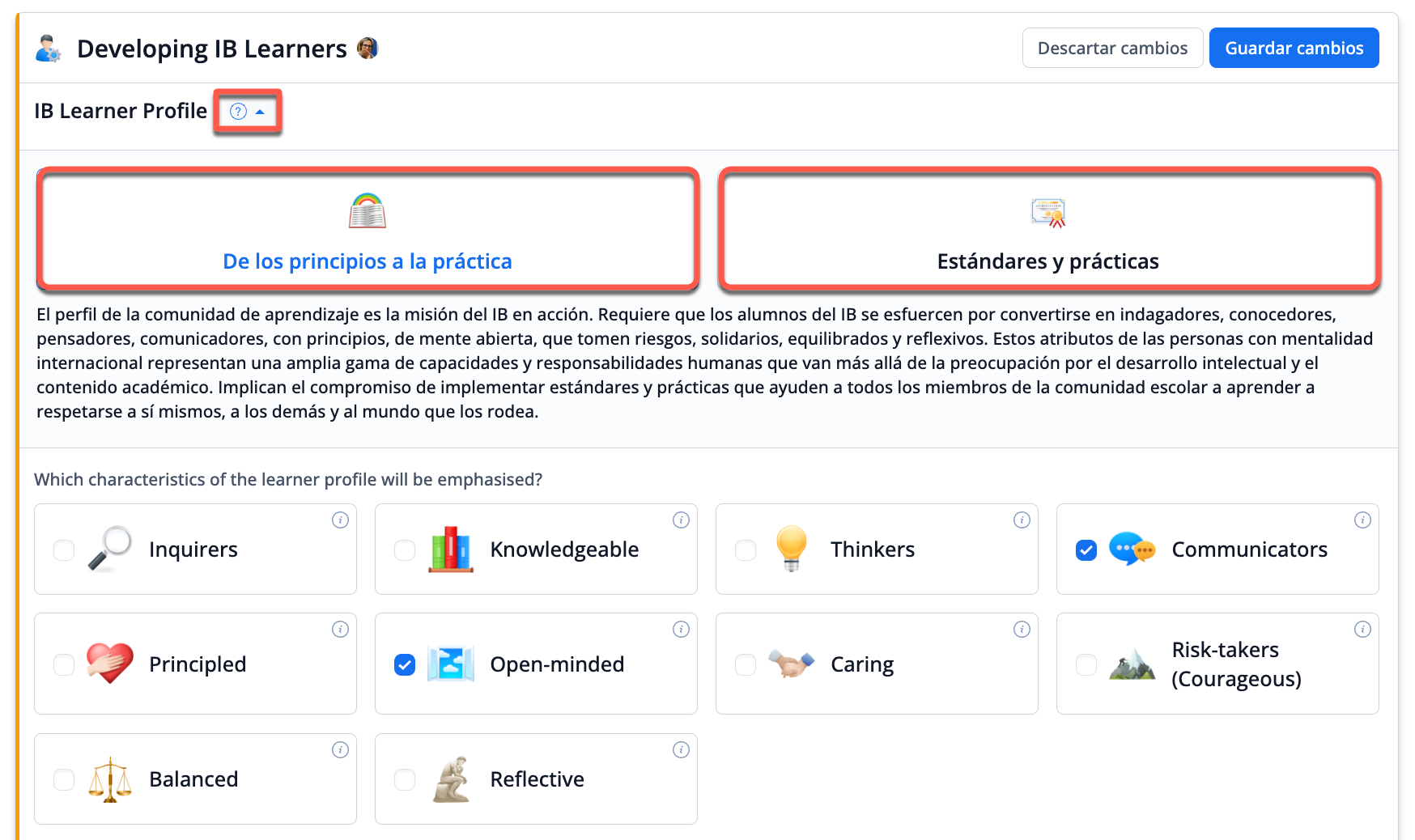
Task: Enable the Inquirers checkbox
Action: pos(64,550)
